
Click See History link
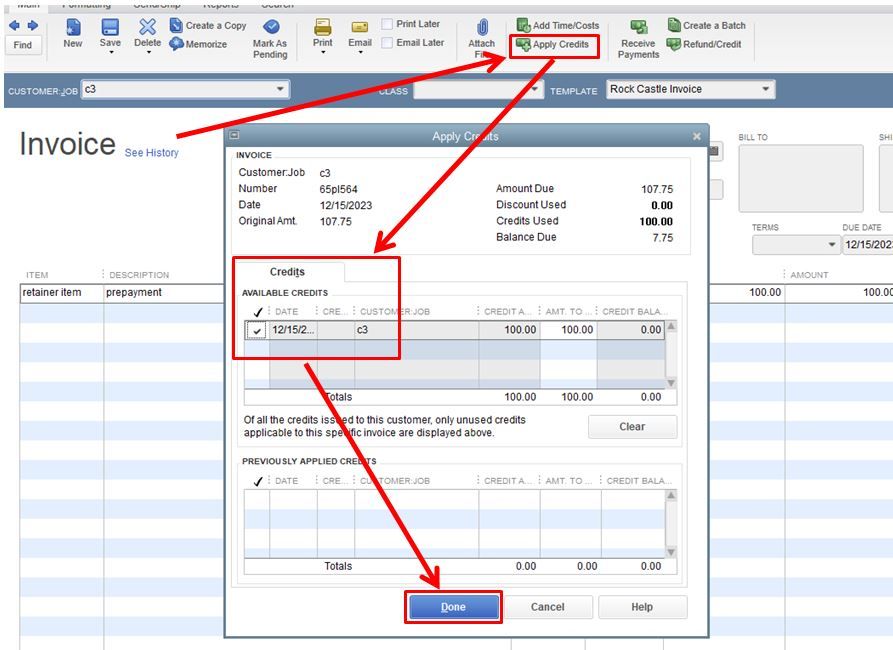click(151, 153)
